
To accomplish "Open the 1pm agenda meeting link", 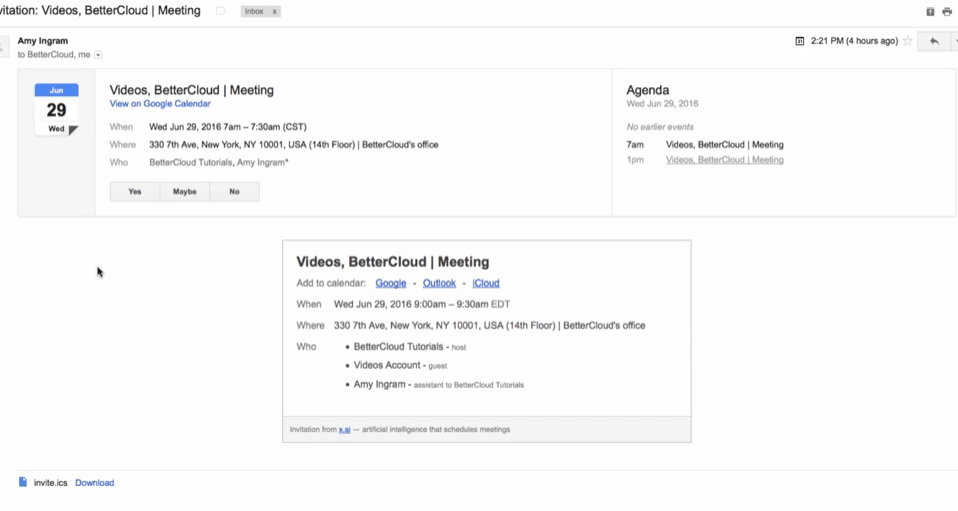I will tap(725, 160).
